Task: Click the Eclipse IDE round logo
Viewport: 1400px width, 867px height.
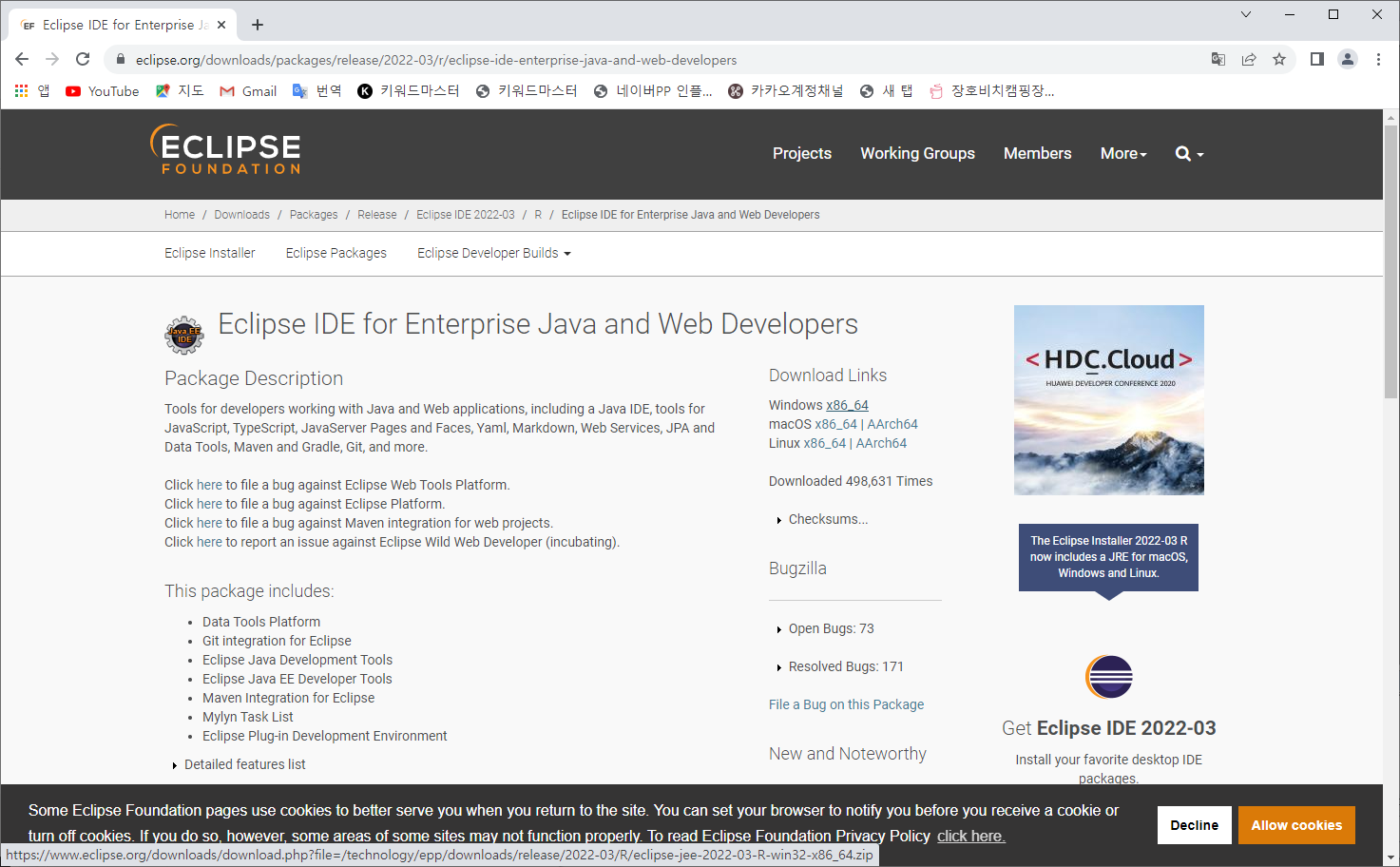Action: click(x=1109, y=677)
